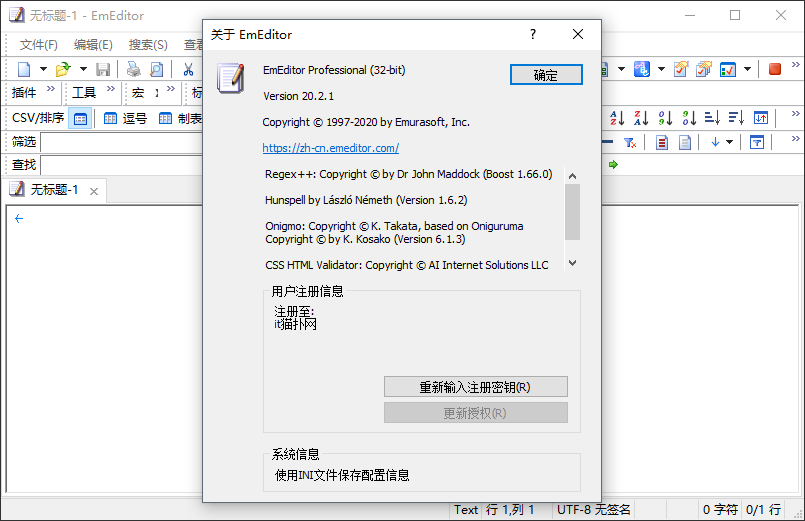The image size is (805, 521).
Task: Toggle the 制表 tab-separated mode
Action: [x=180, y=119]
